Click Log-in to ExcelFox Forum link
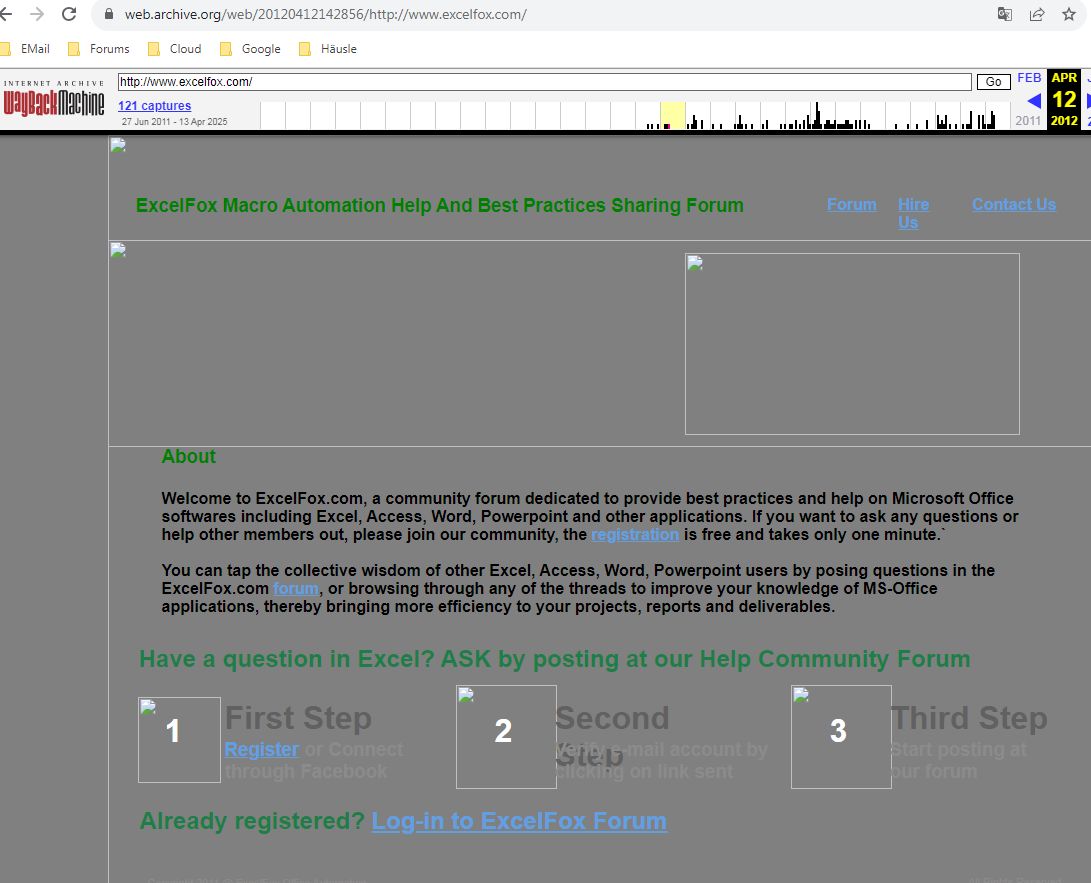Image resolution: width=1091 pixels, height=883 pixels. [x=519, y=821]
